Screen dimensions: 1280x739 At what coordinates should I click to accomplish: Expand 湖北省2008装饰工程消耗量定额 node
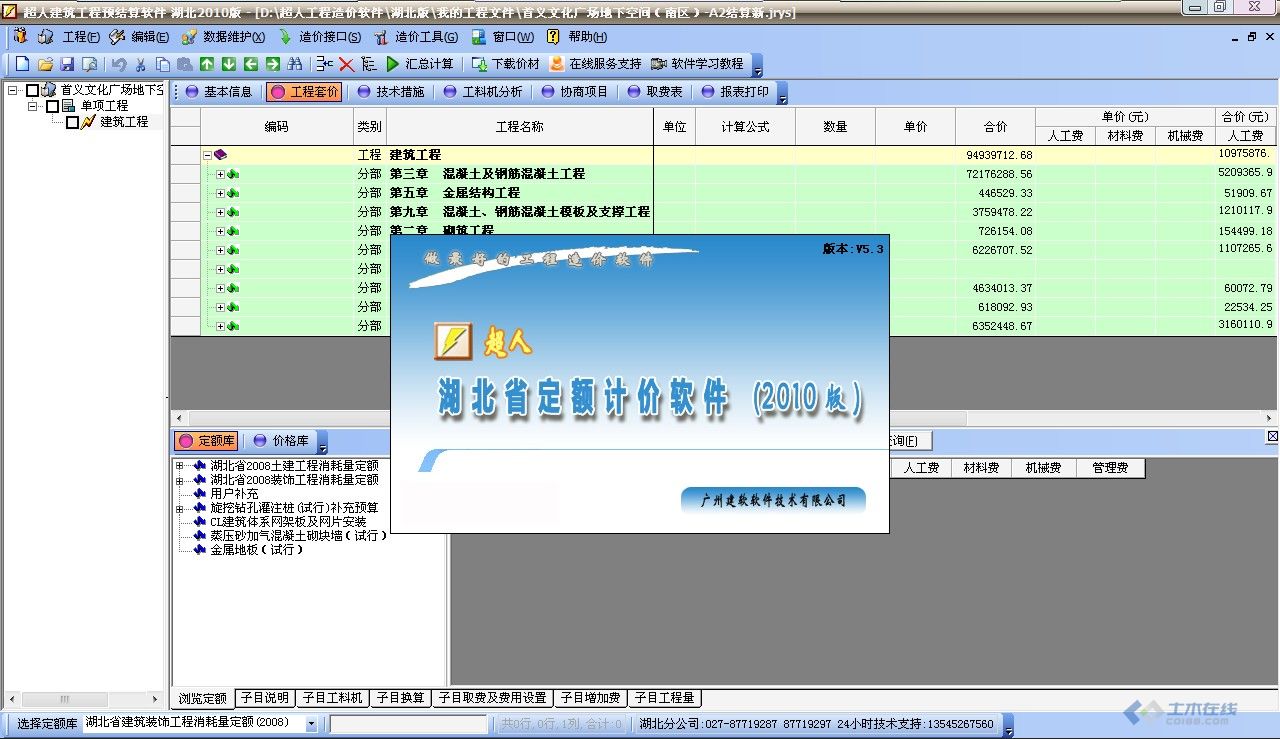click(x=180, y=480)
